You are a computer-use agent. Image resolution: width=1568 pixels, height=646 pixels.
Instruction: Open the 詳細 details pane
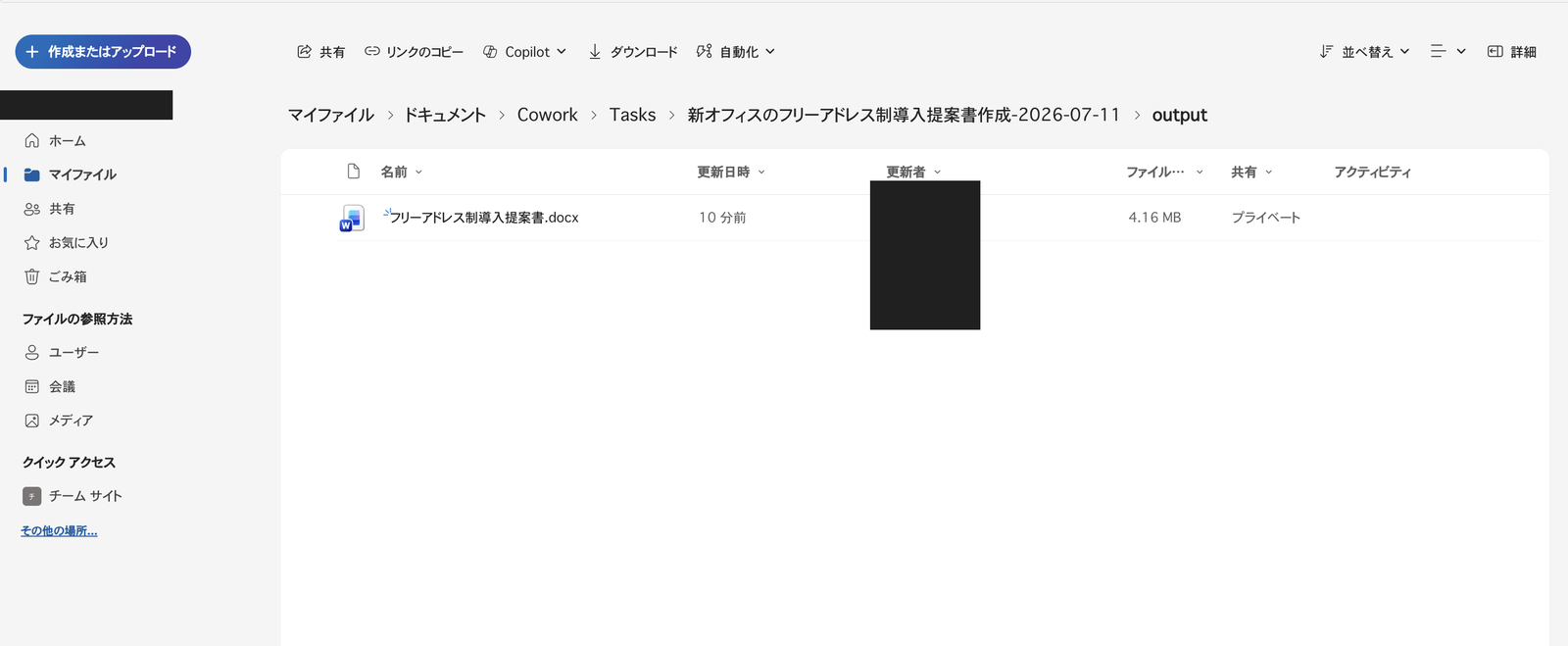click(1511, 52)
